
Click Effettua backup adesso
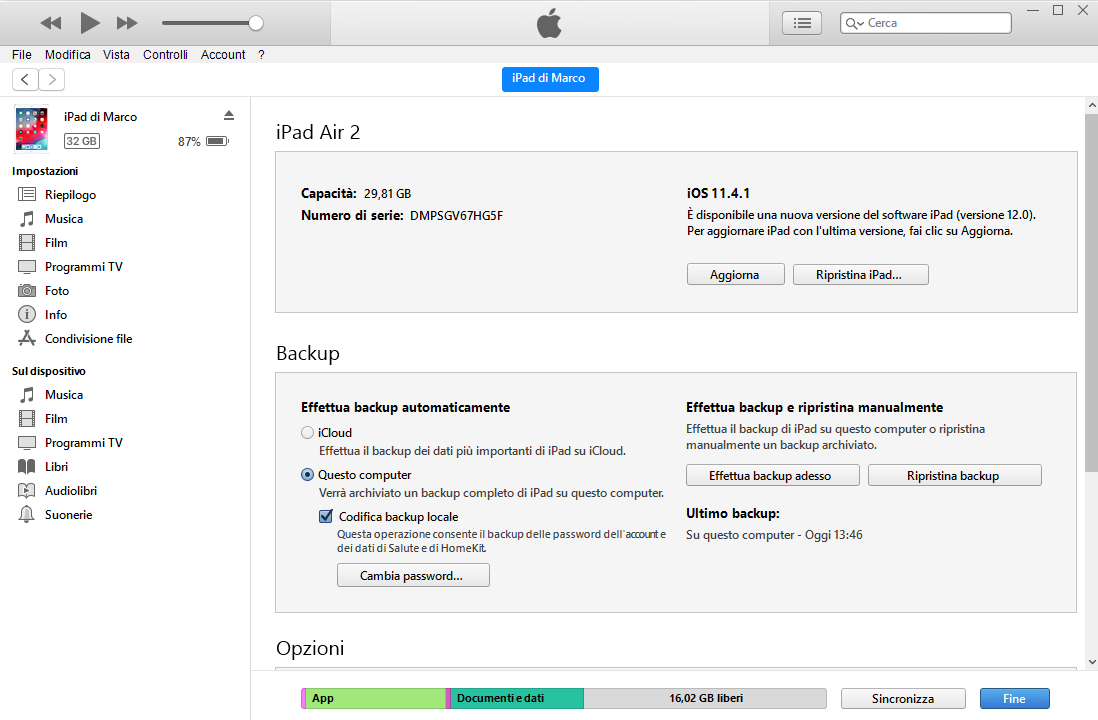770,476
